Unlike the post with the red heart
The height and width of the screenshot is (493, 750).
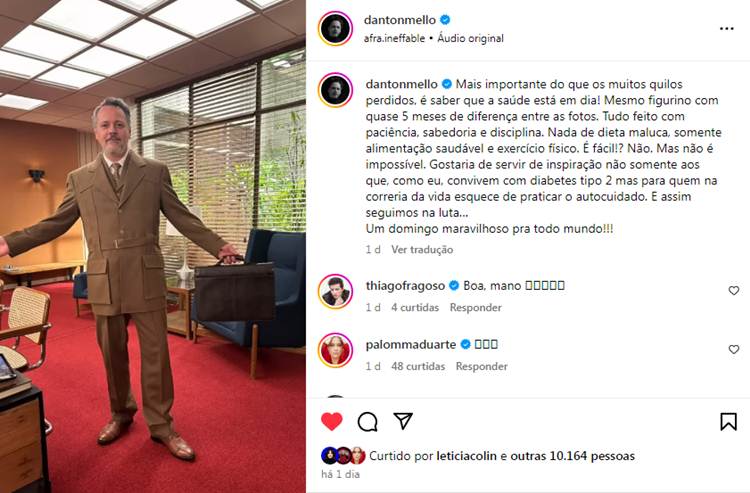[332, 421]
